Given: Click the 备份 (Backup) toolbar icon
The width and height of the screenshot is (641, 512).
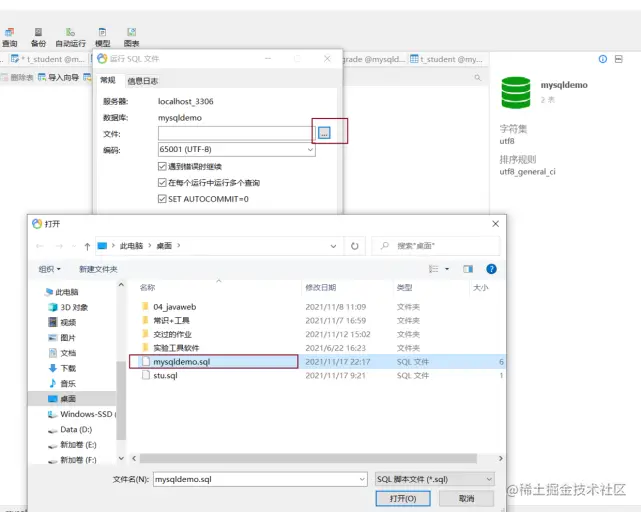Looking at the screenshot, I should [x=38, y=37].
